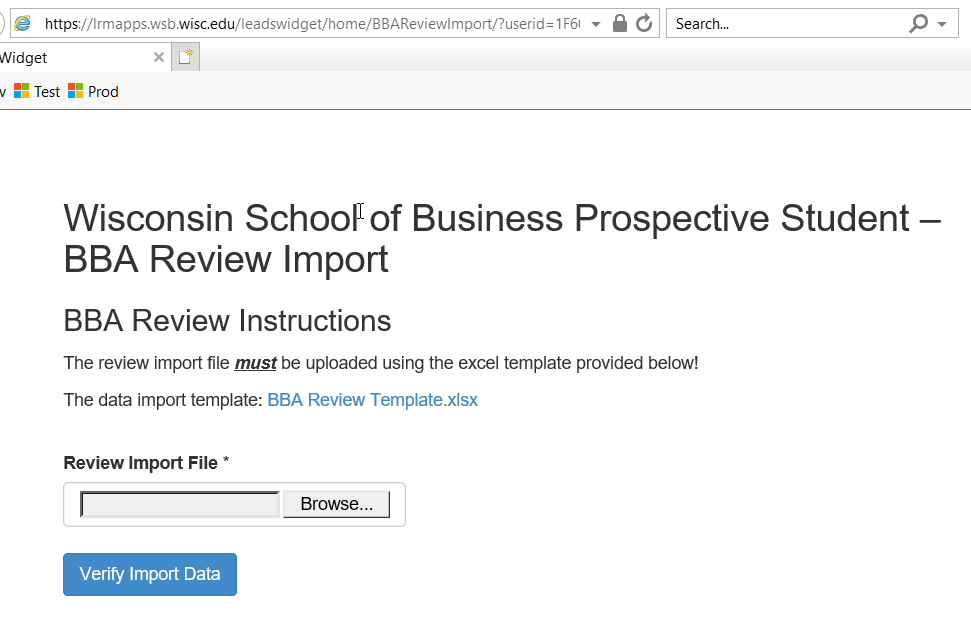Click the Internet Explorer page icon in address bar
Screen dimensions: 971x618
pos(22,24)
